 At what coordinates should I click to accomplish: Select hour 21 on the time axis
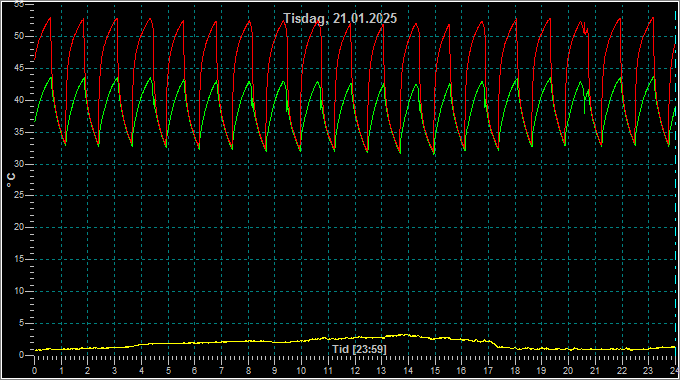click(595, 371)
